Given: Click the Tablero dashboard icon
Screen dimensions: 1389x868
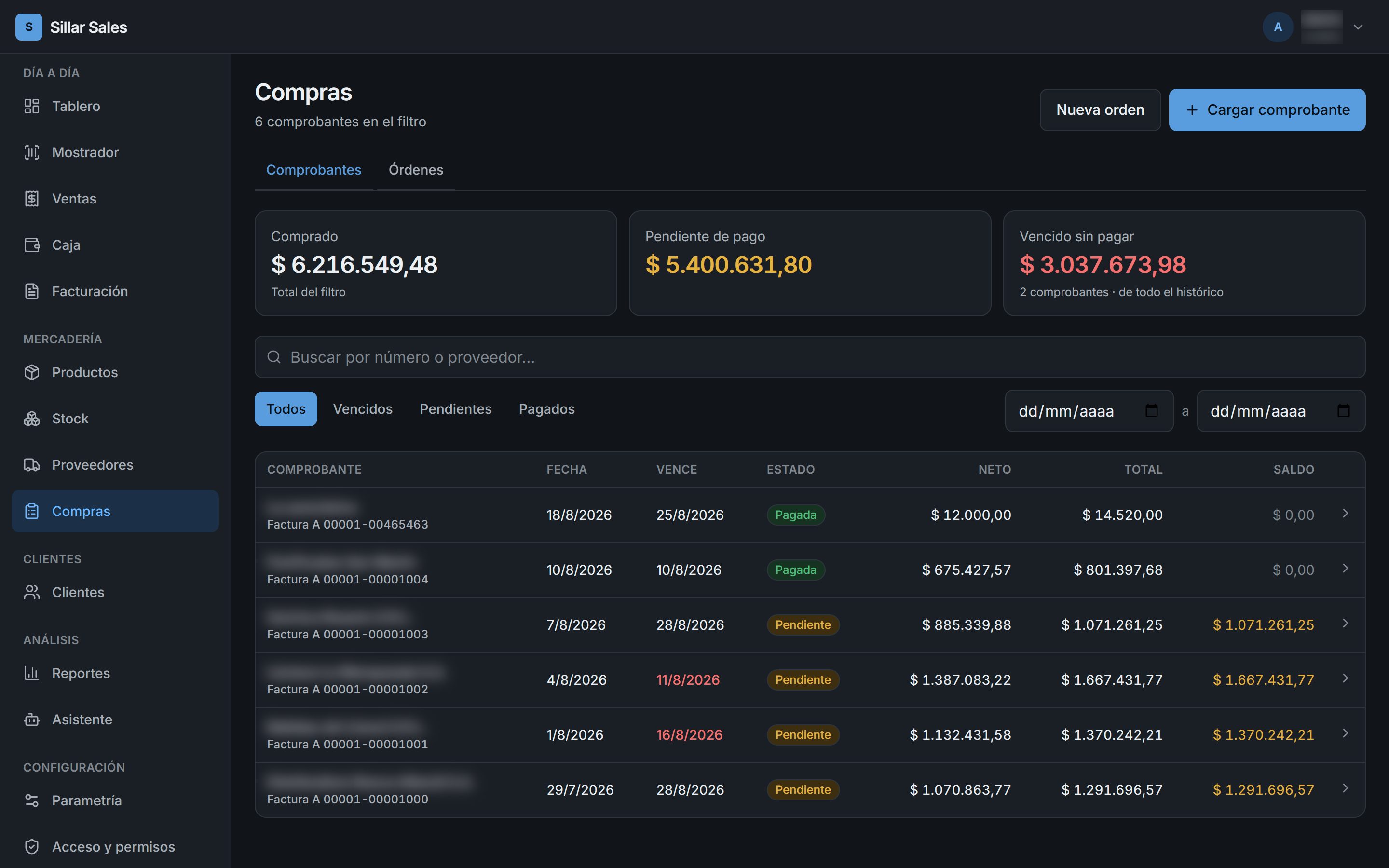Looking at the screenshot, I should click(x=31, y=106).
